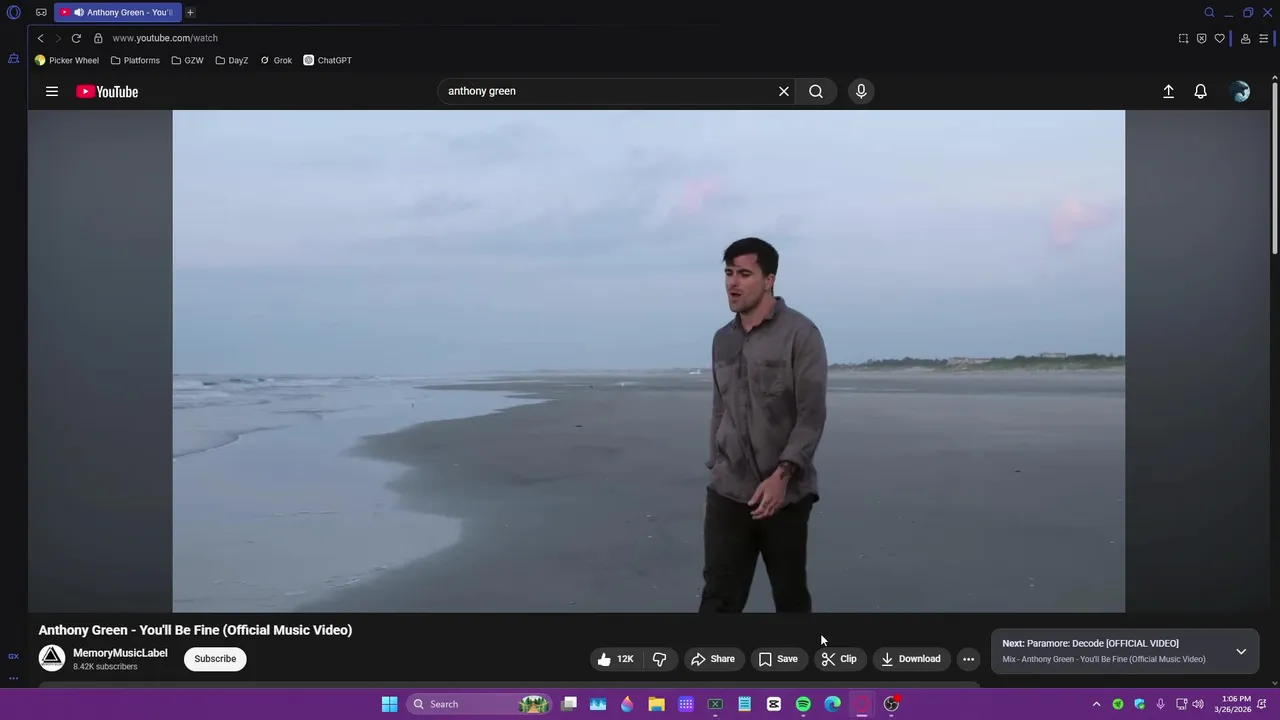Like the video with 12K thumbs up

point(616,659)
